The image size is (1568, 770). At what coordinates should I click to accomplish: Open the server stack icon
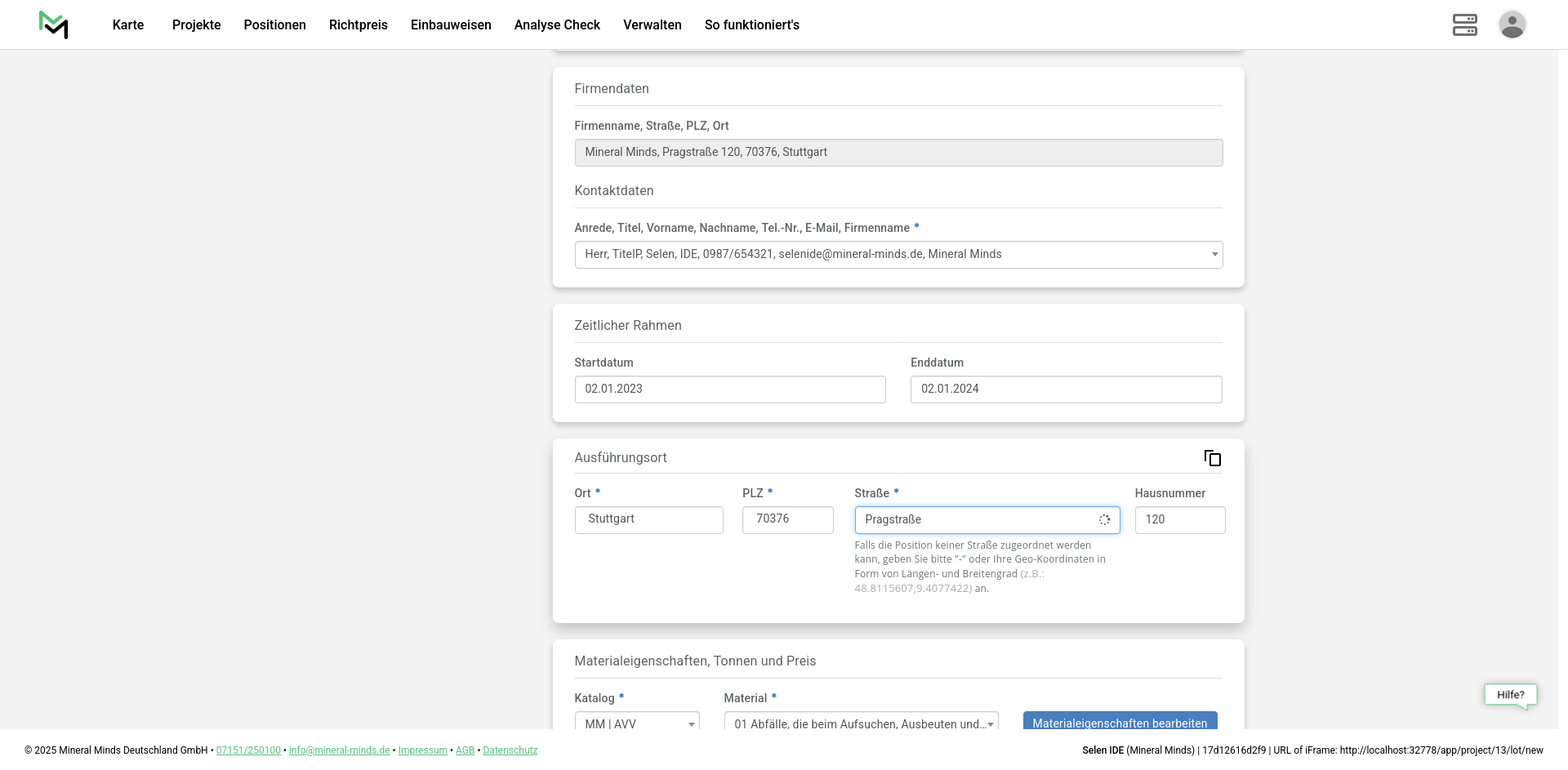click(1464, 24)
